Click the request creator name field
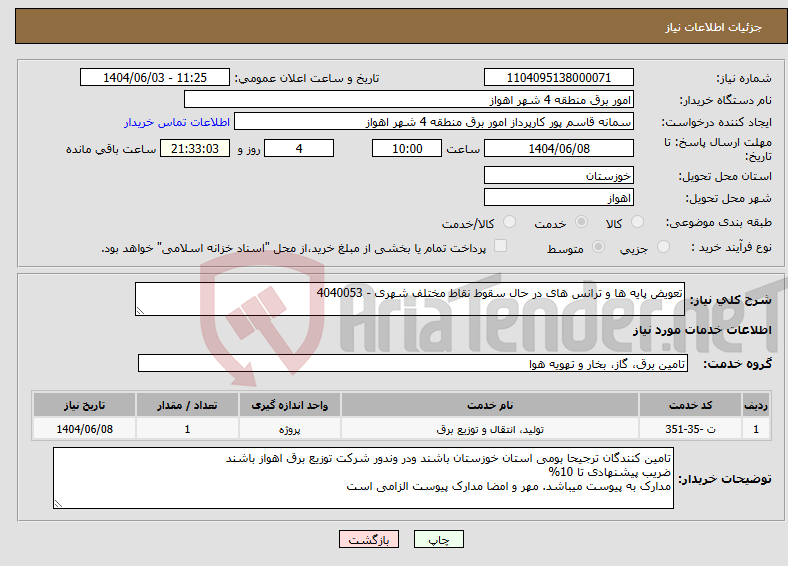The height and width of the screenshot is (566, 788). tap(434, 122)
